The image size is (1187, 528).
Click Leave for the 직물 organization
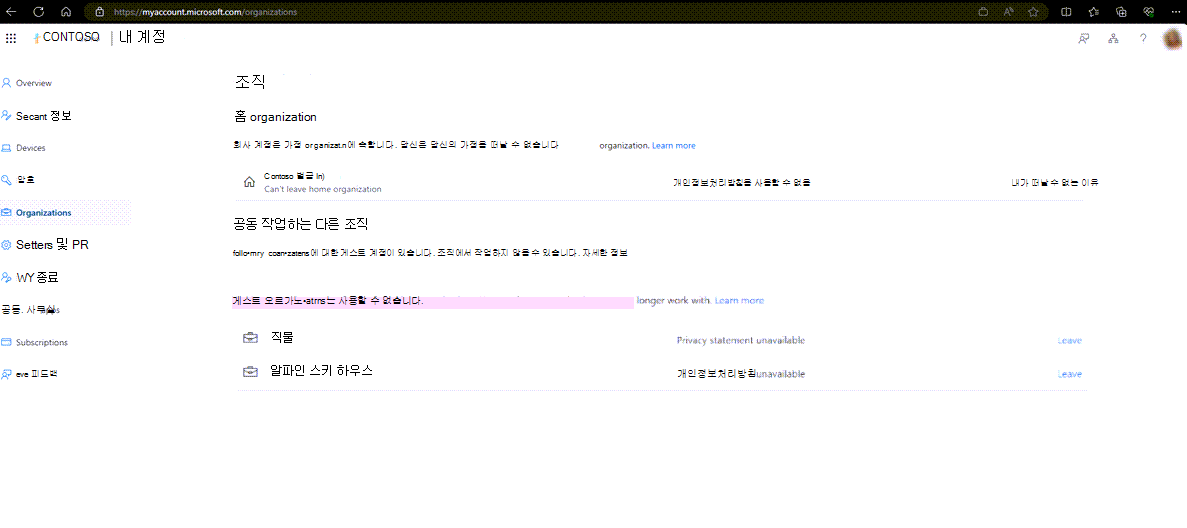[1070, 340]
